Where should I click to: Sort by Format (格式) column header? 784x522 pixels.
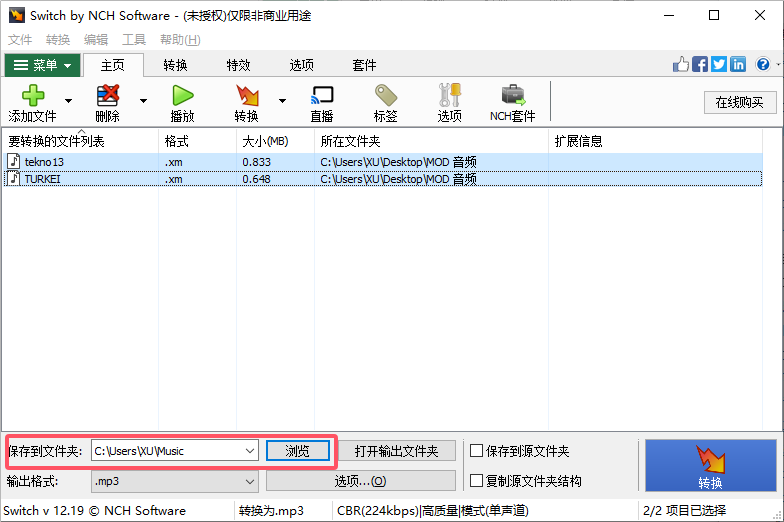click(198, 141)
